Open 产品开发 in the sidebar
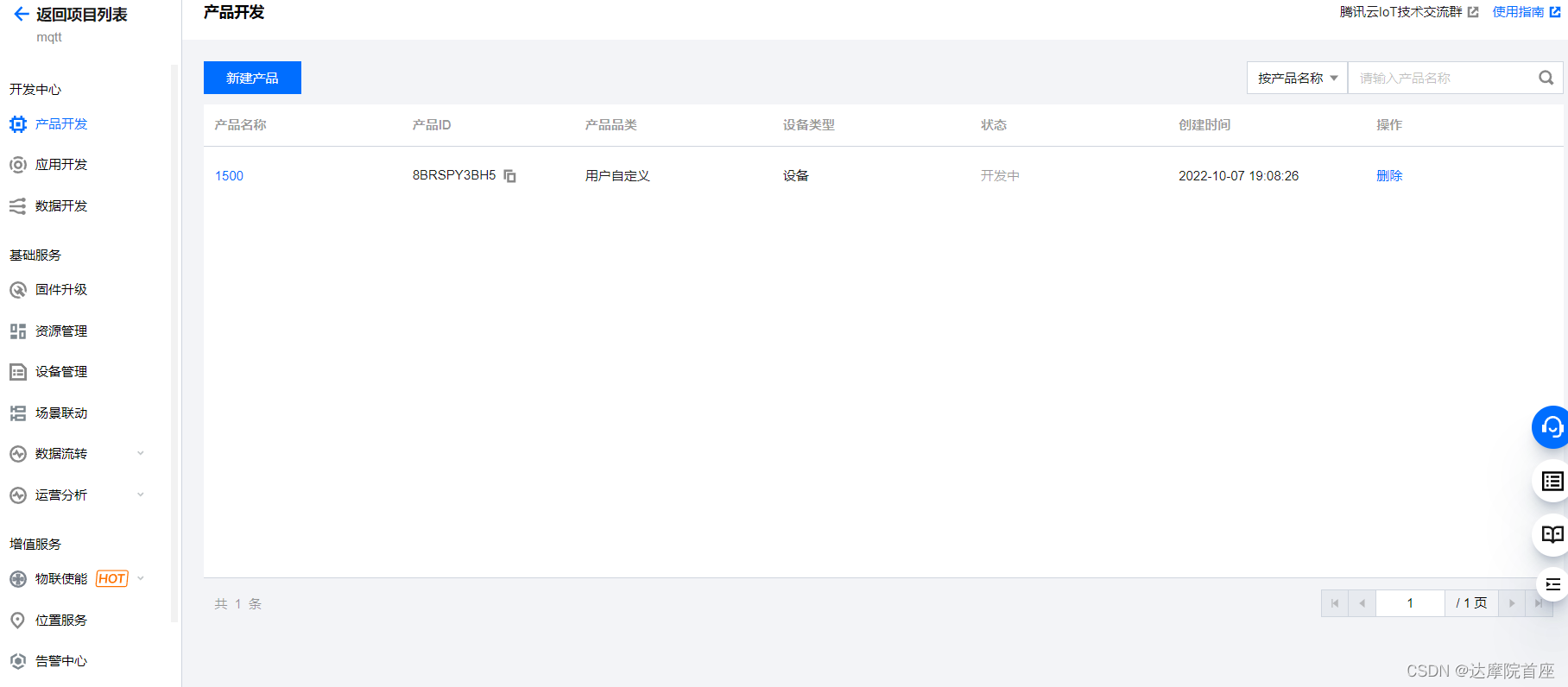The image size is (1568, 687). tap(61, 124)
